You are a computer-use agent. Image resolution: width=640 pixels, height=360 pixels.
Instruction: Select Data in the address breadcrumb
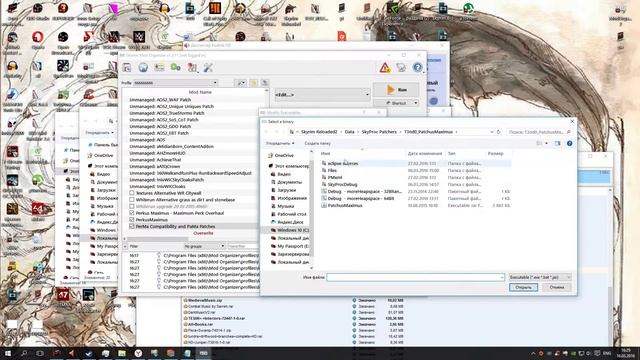349,132
